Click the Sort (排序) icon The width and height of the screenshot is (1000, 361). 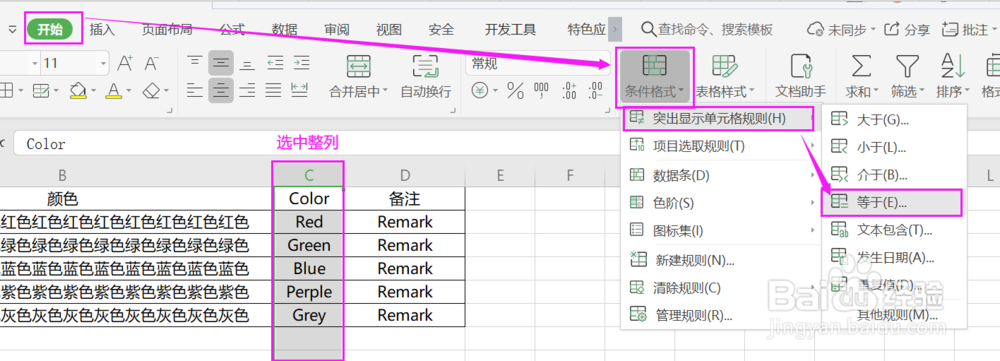(953, 65)
